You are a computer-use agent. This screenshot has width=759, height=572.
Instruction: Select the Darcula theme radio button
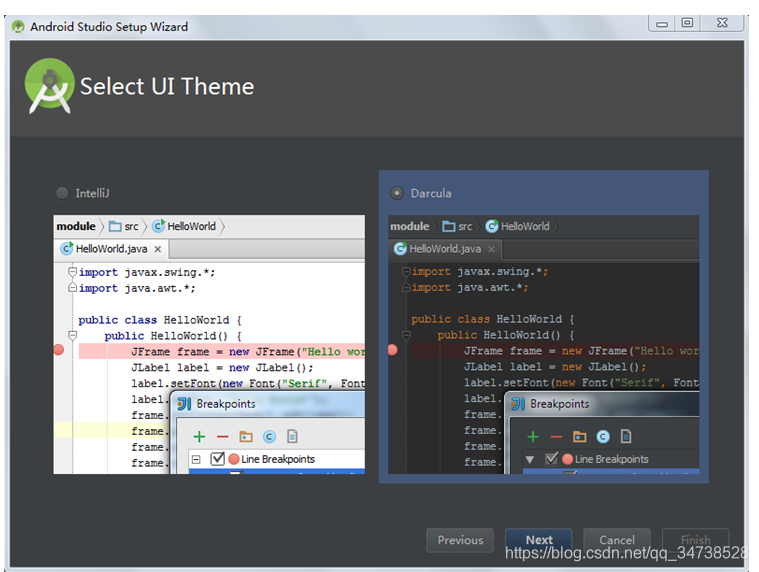click(x=396, y=193)
